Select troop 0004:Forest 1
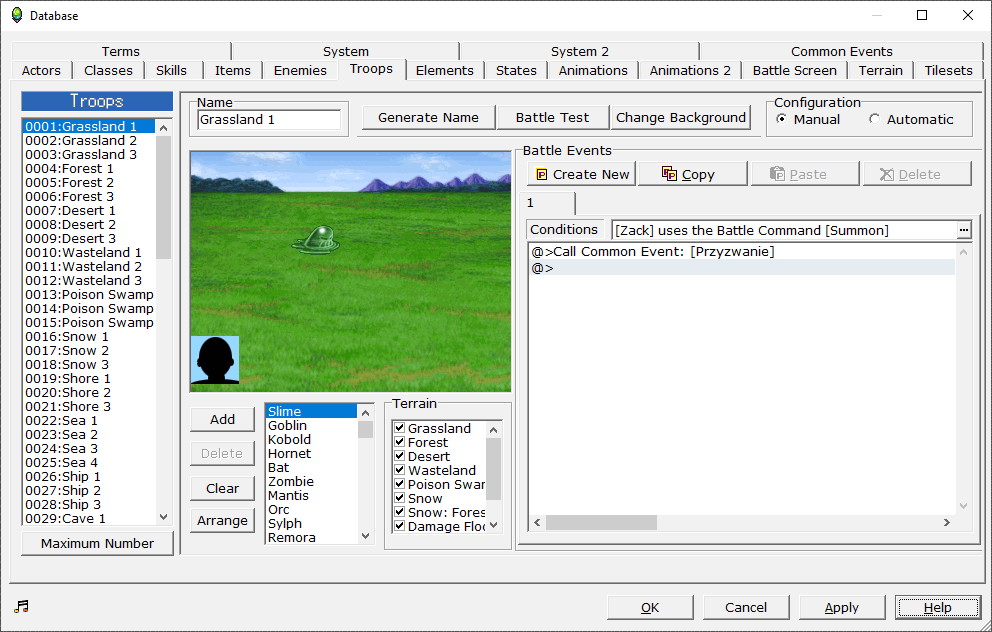 coord(89,168)
